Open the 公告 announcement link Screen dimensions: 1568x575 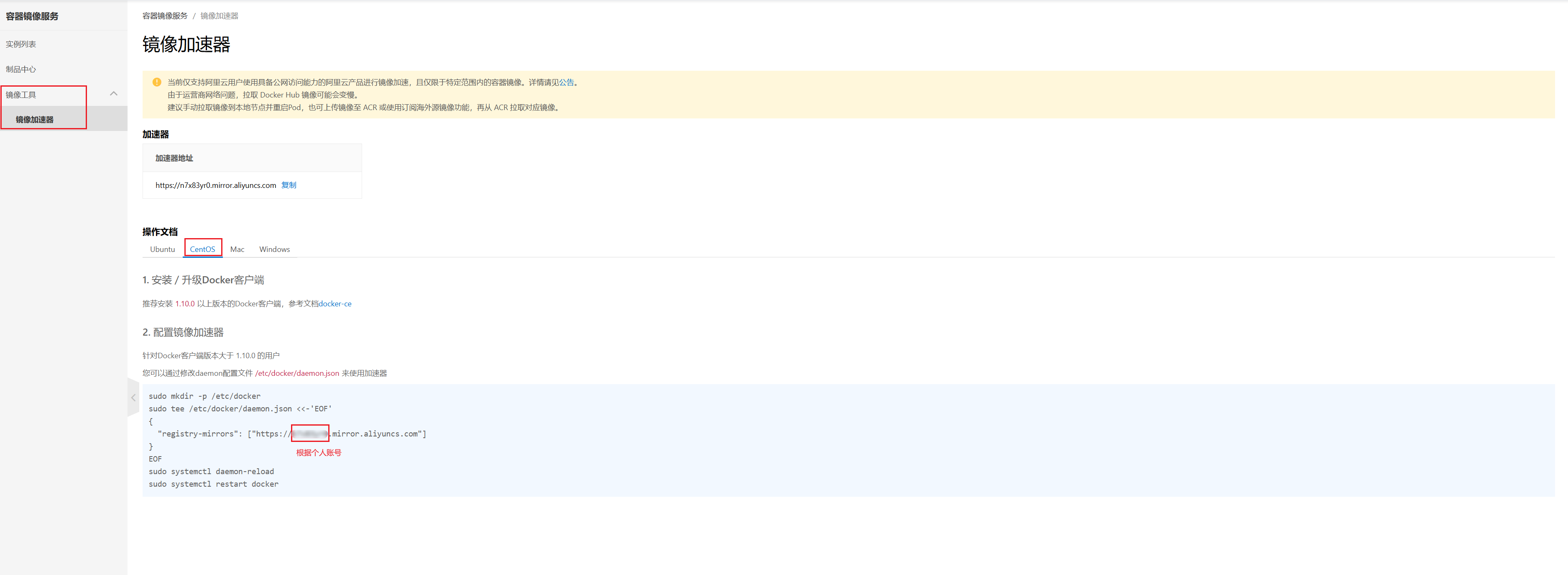pyautogui.click(x=566, y=82)
